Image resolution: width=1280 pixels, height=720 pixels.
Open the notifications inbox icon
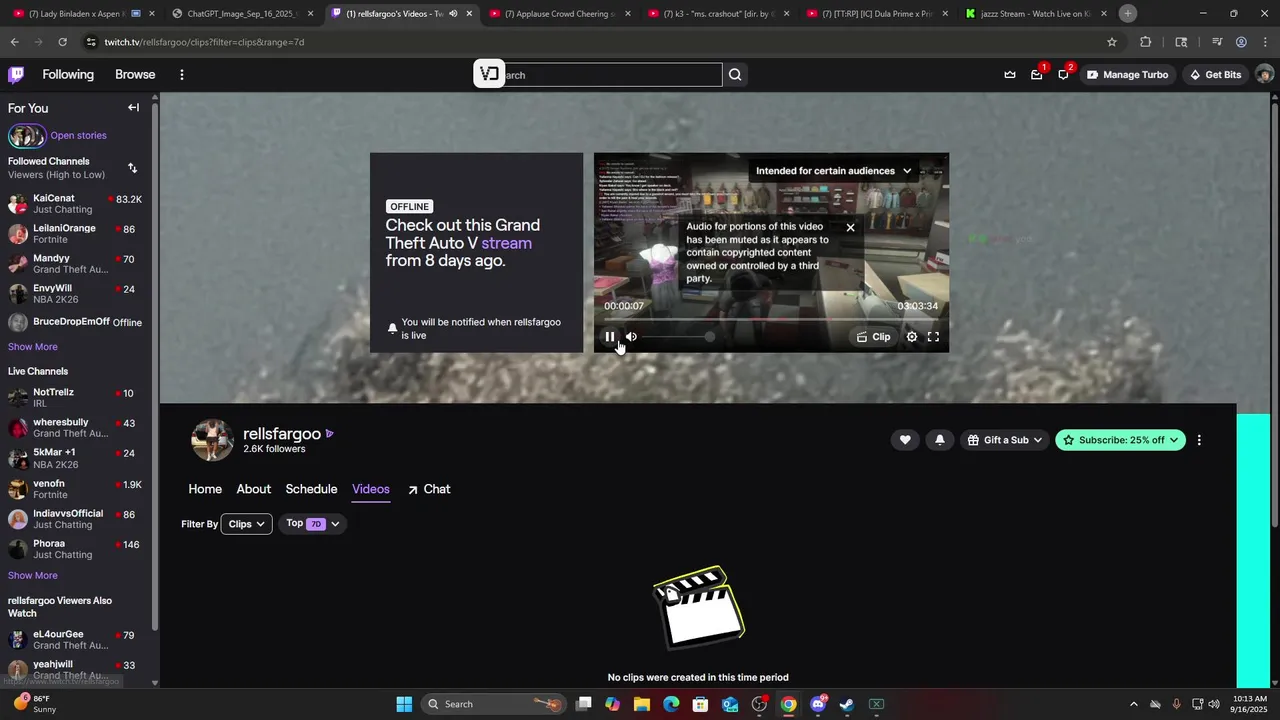pos(1036,75)
